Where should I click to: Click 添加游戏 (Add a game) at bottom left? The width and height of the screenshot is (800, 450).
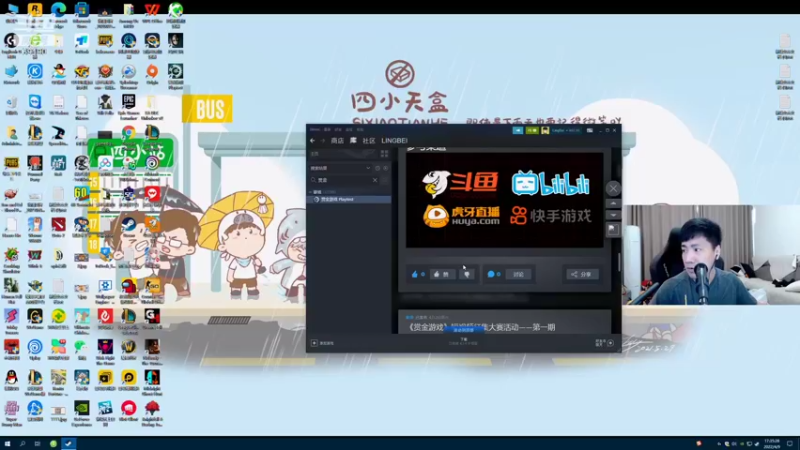[322, 343]
